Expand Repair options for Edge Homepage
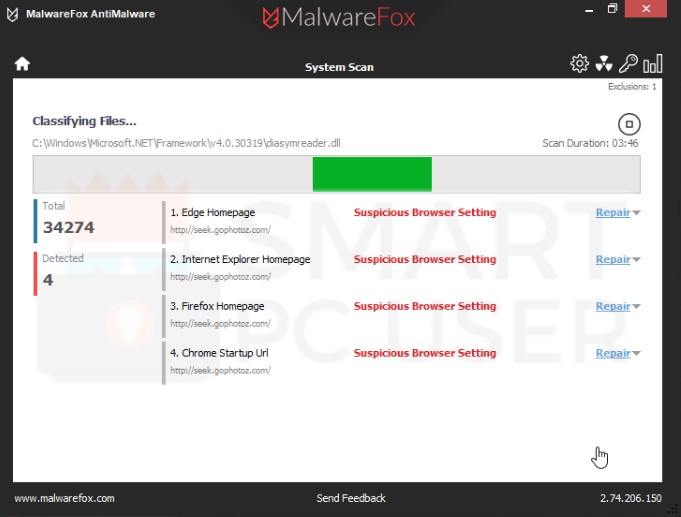 pos(637,213)
